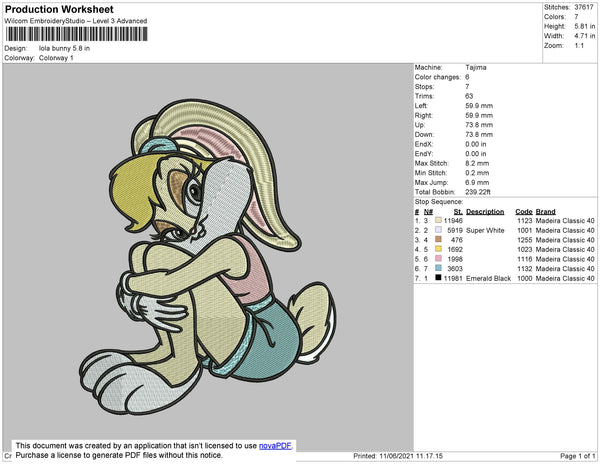Select the Max Jump value 6.9 mm

[x=477, y=182]
